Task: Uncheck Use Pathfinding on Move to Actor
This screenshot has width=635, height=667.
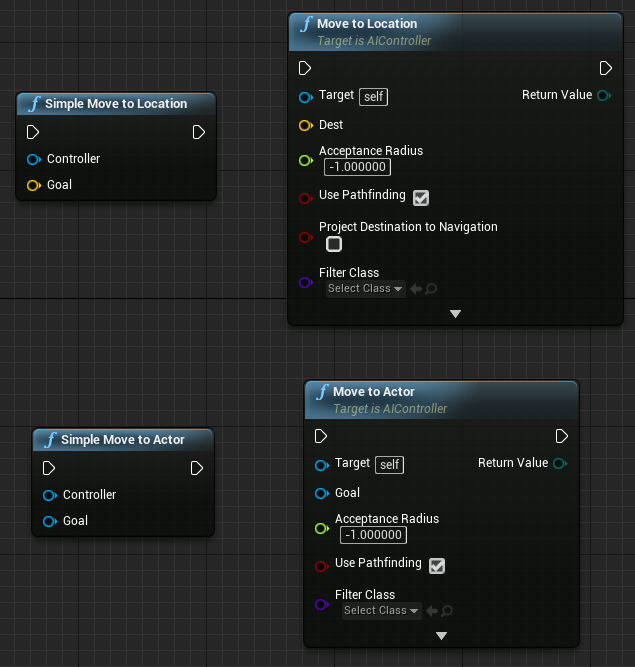Action: tap(437, 566)
